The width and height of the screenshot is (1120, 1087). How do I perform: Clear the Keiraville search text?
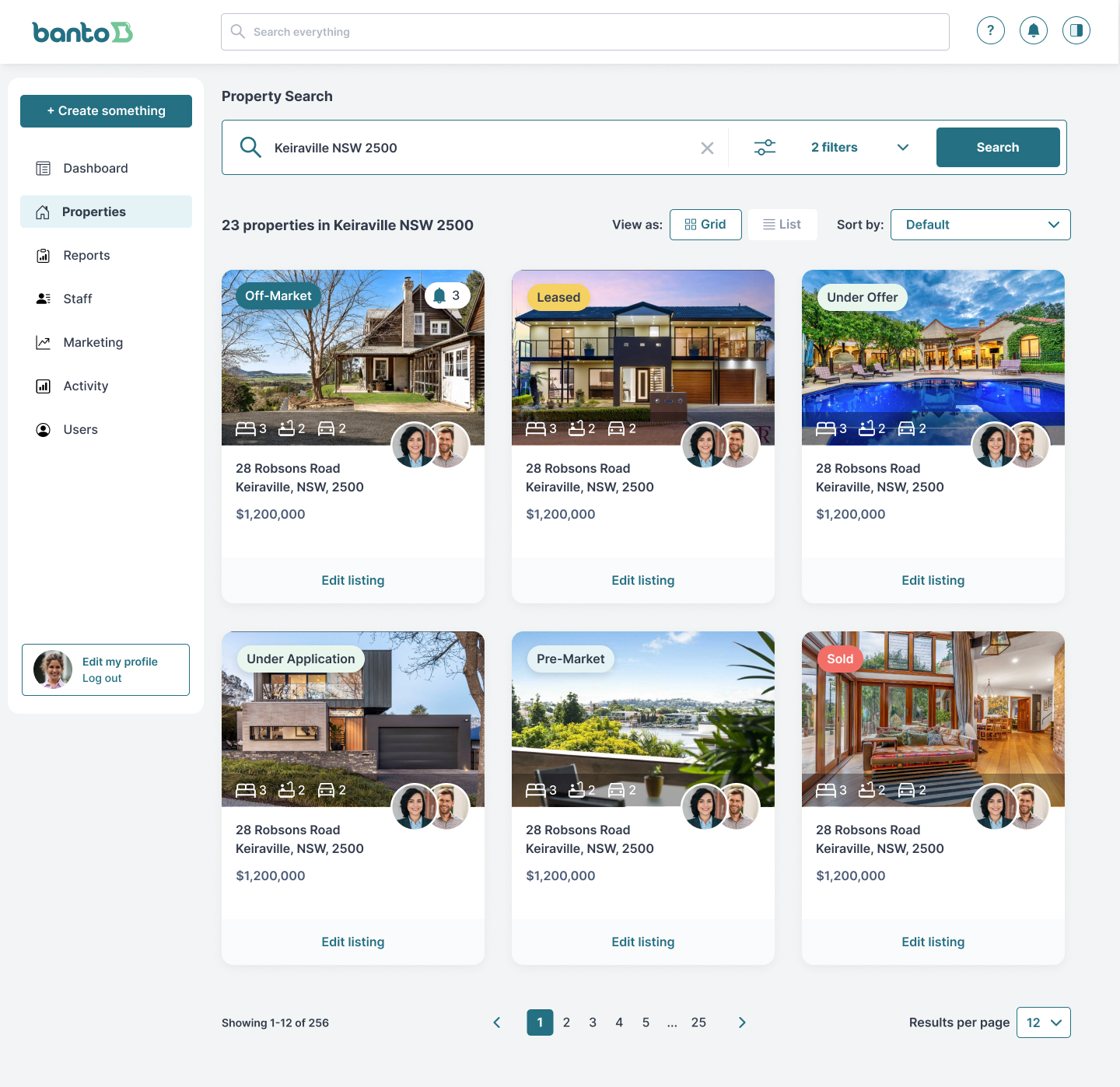[707, 148]
